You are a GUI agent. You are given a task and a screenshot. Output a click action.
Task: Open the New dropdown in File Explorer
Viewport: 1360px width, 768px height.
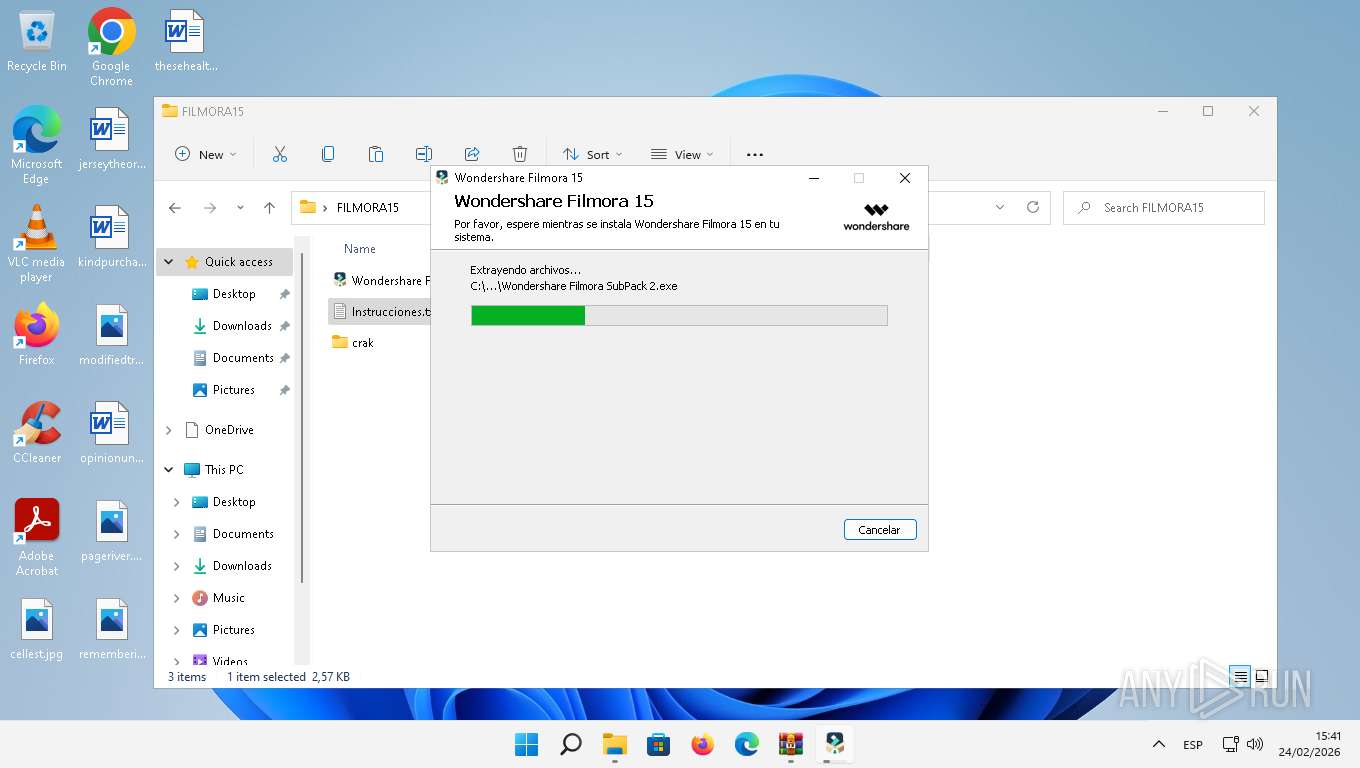tap(206, 154)
